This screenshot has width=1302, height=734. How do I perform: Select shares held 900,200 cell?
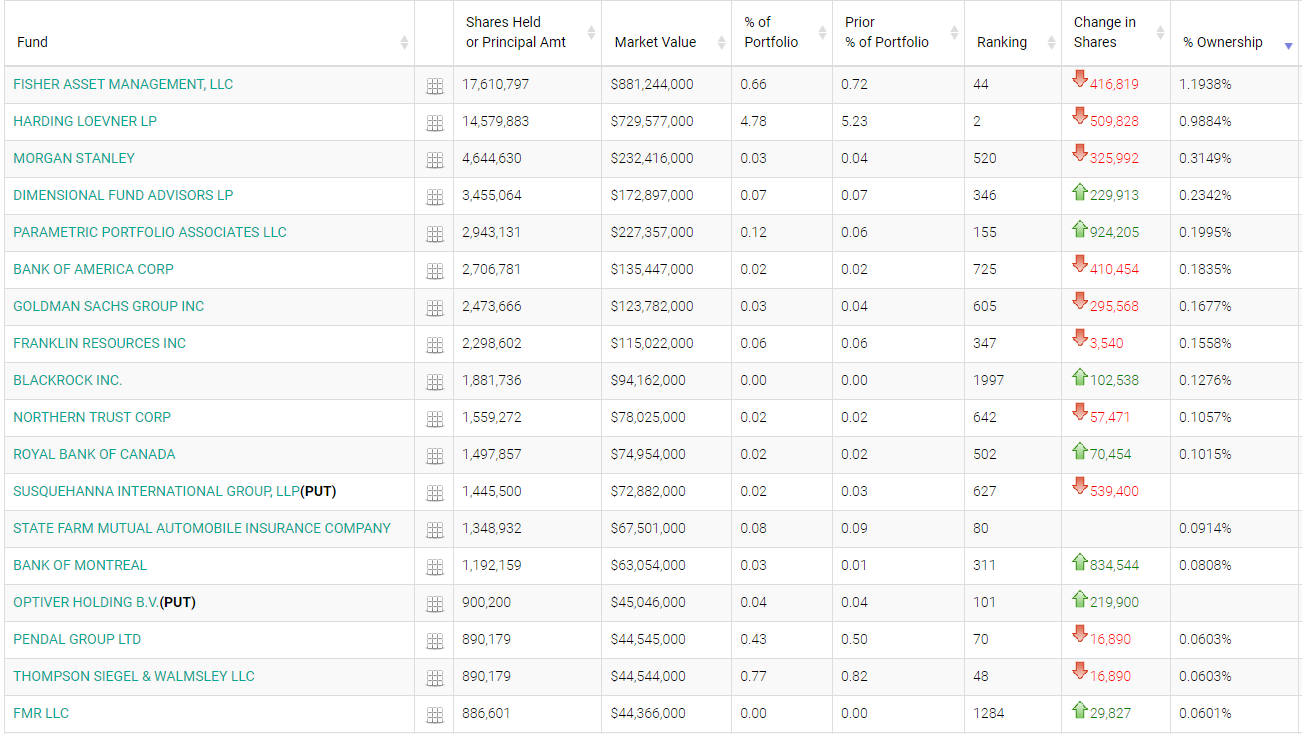487,602
